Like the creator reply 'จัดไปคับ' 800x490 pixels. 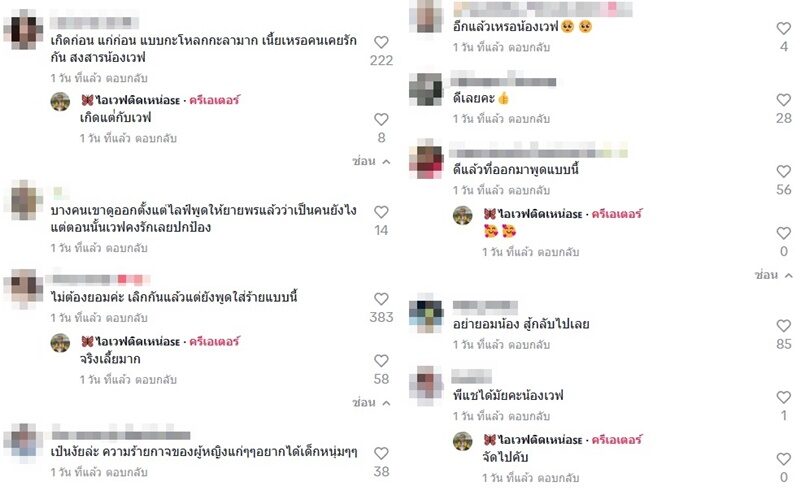[784, 459]
